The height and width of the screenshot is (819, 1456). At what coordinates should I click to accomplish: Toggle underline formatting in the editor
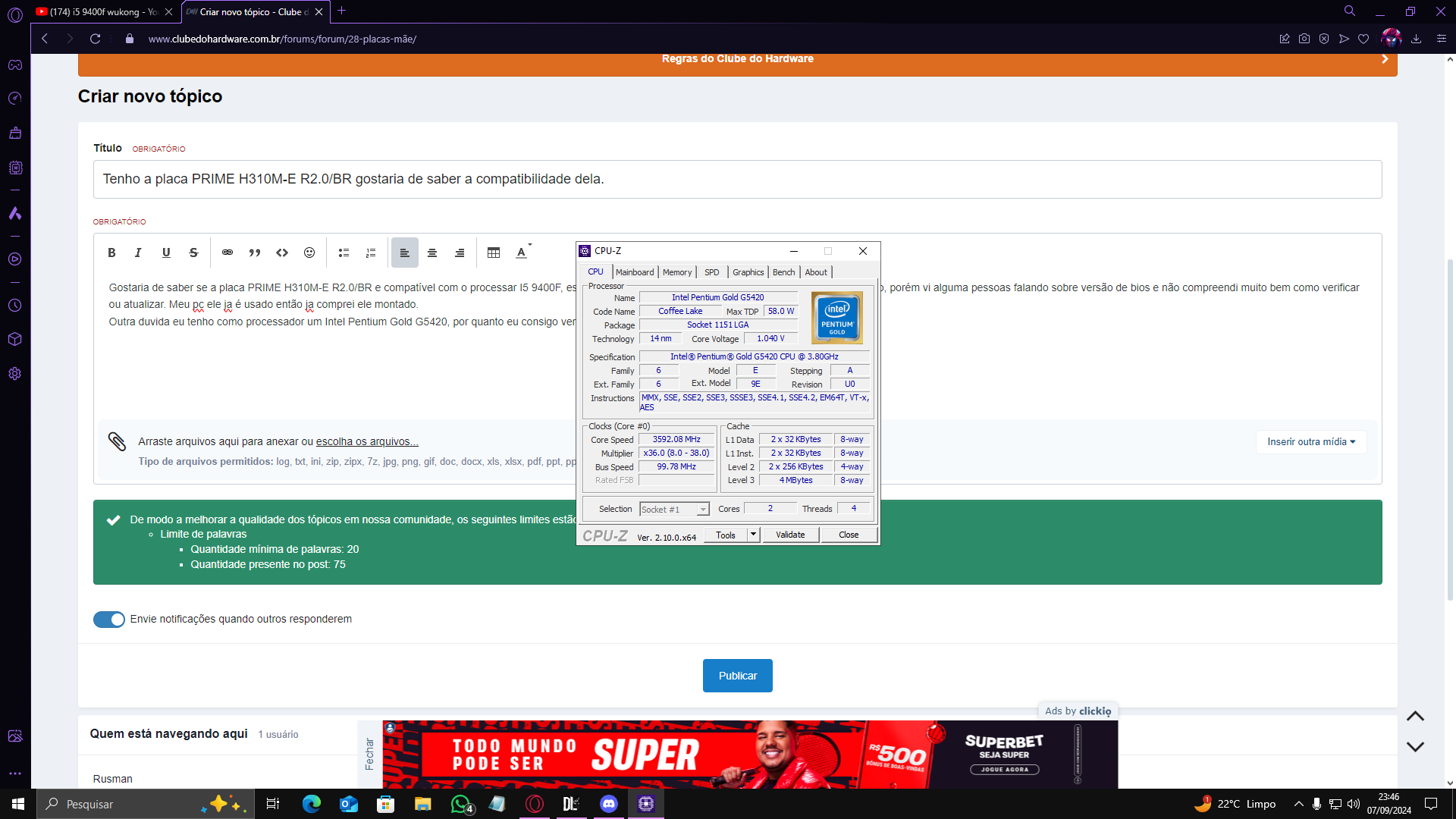[166, 253]
